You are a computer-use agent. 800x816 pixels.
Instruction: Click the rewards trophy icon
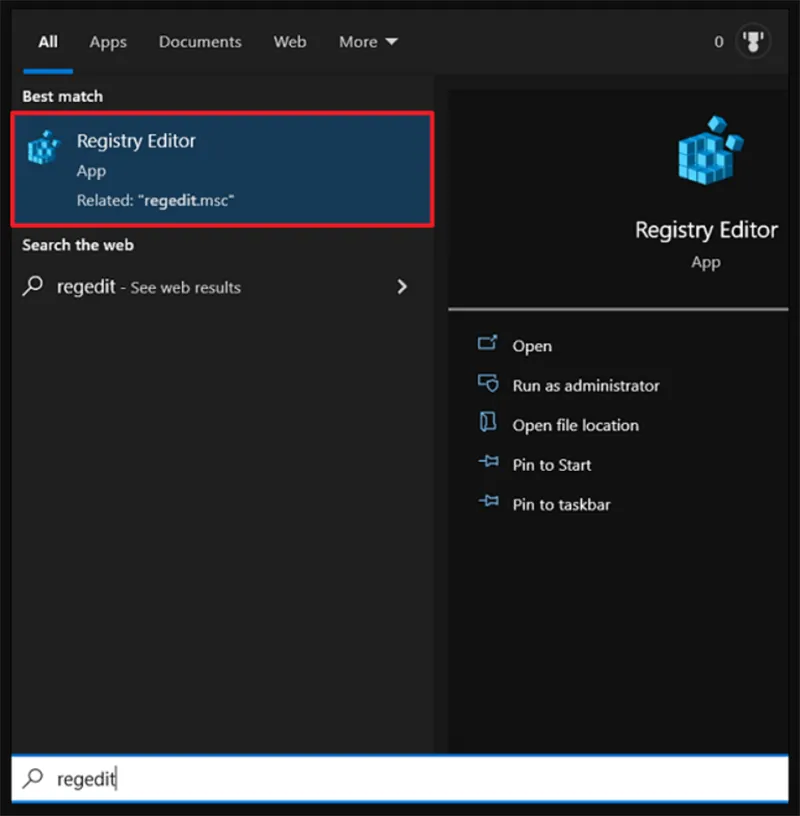753,41
